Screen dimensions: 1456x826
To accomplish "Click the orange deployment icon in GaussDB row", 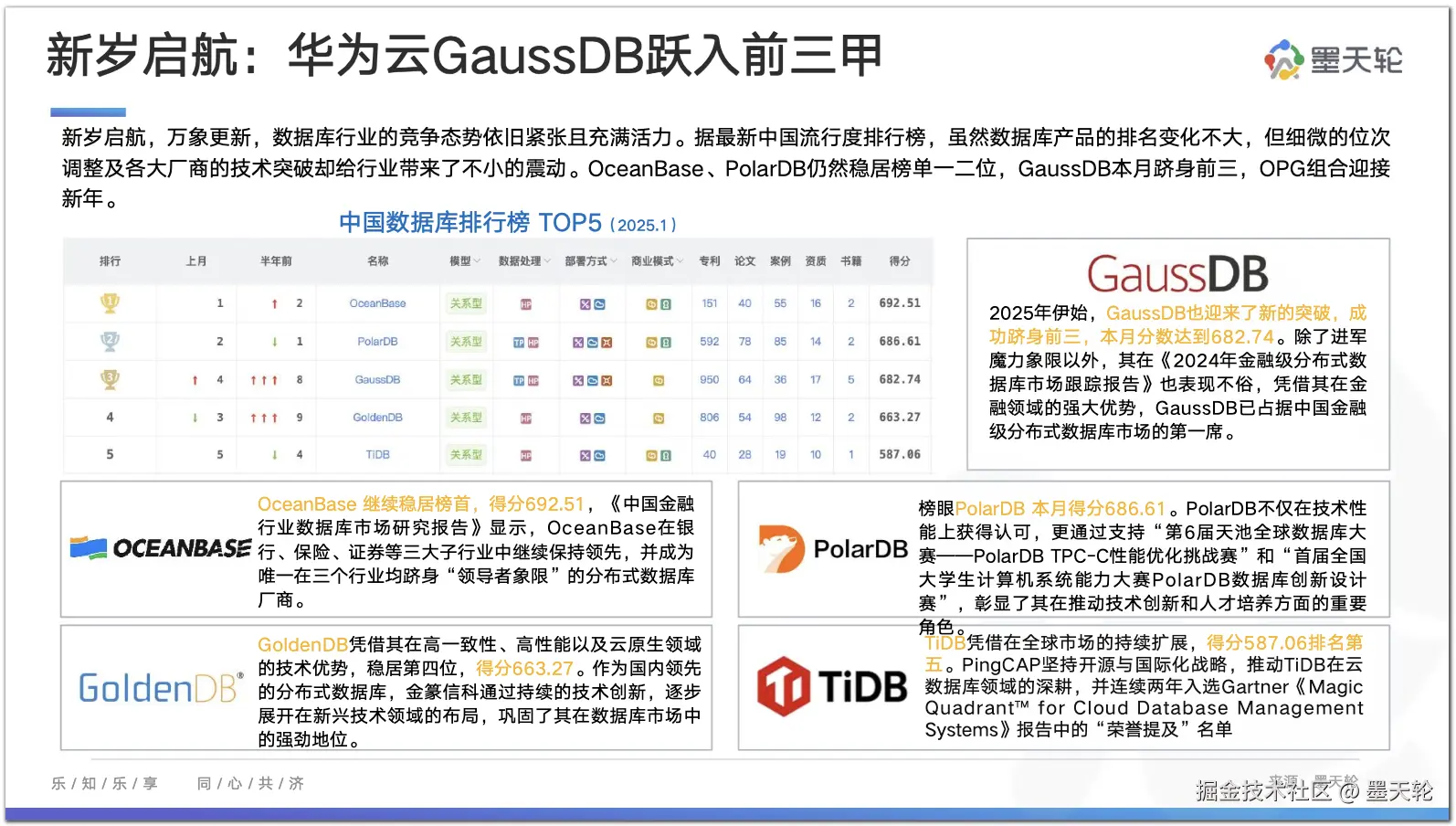I will coord(607,380).
